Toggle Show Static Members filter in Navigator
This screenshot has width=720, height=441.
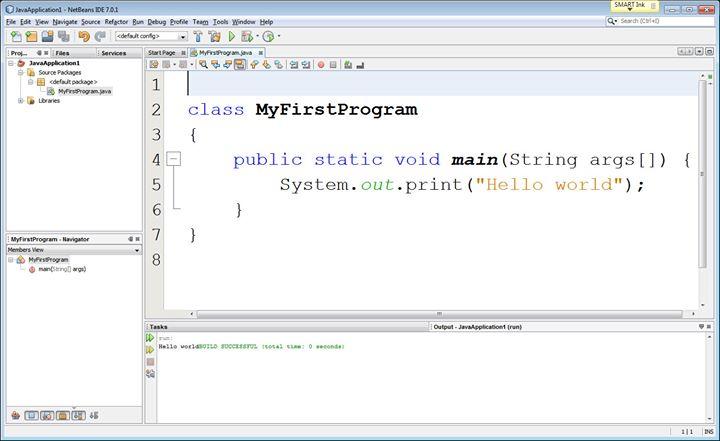[47, 415]
